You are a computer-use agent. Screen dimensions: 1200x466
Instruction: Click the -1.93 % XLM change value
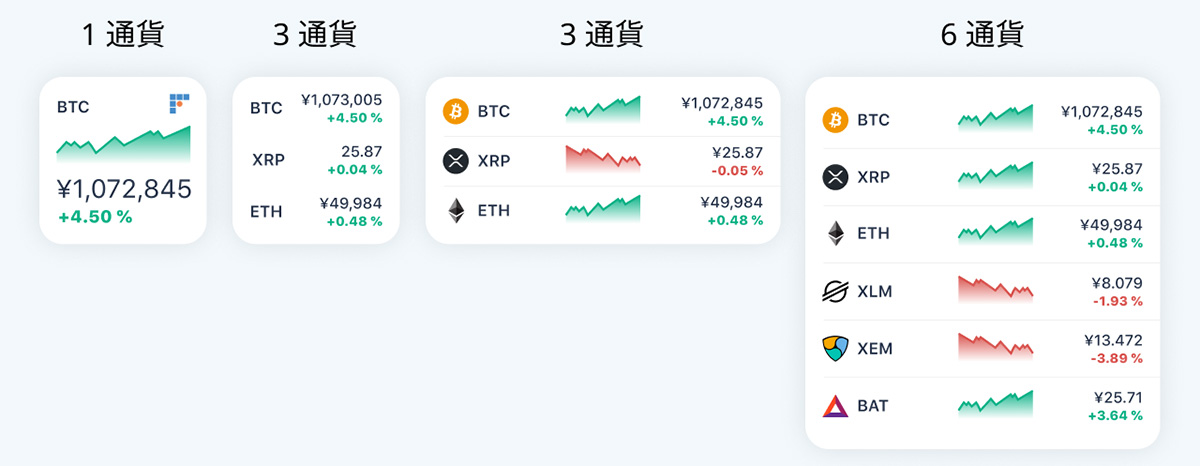[x=1116, y=301]
